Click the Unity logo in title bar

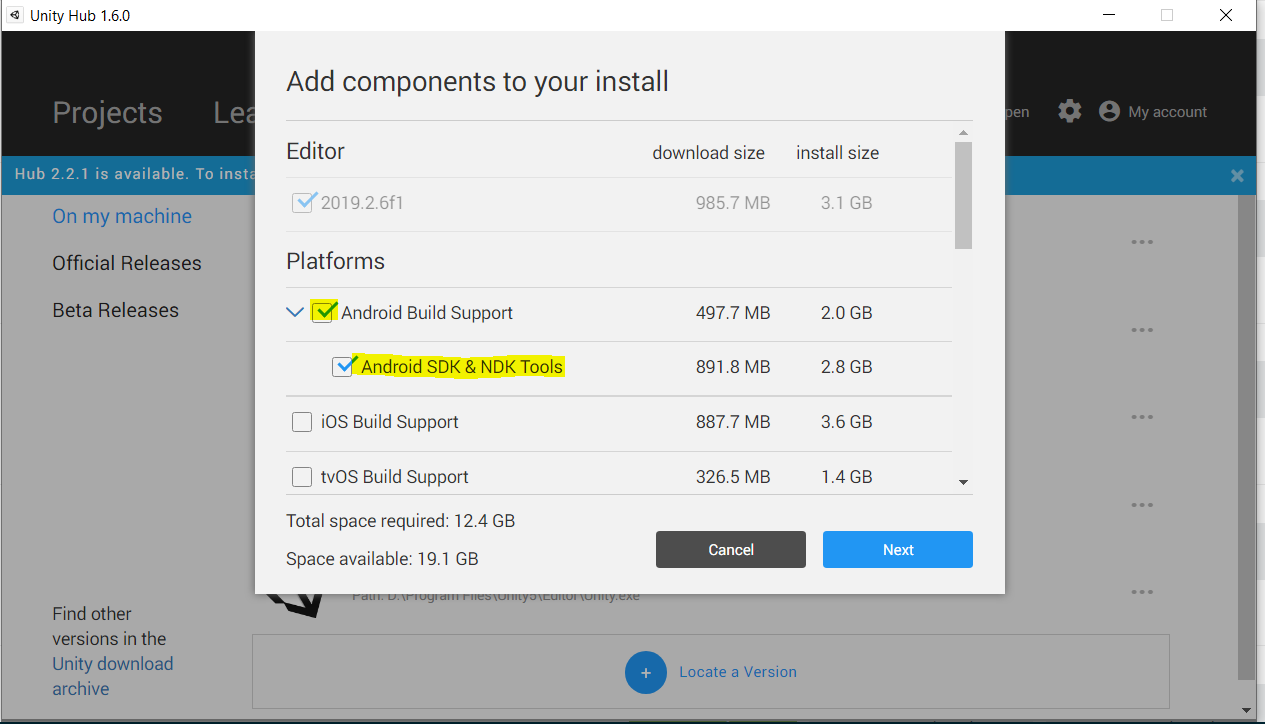14,15
